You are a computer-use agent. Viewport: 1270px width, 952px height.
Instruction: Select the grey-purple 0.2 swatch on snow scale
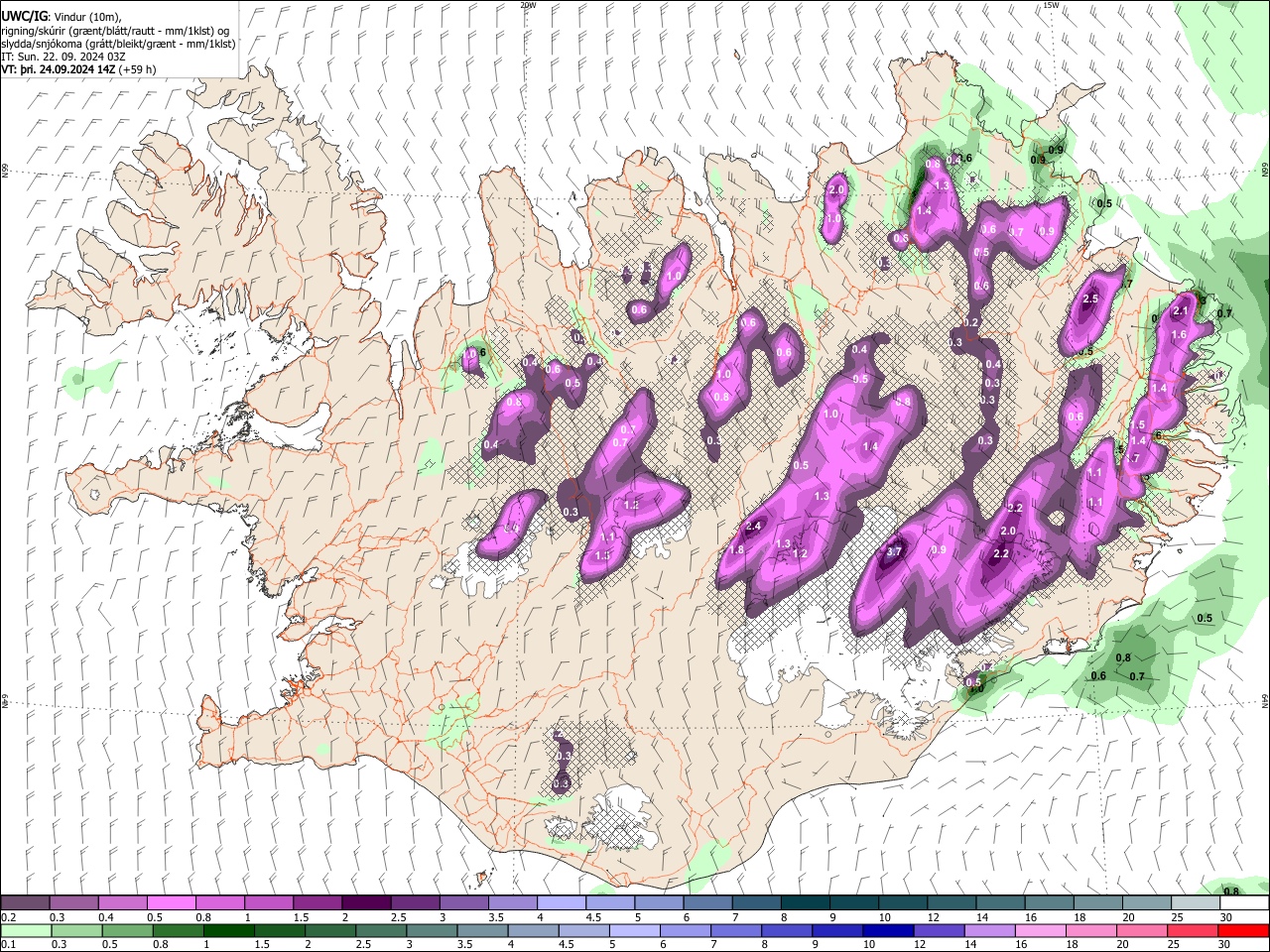[26, 903]
